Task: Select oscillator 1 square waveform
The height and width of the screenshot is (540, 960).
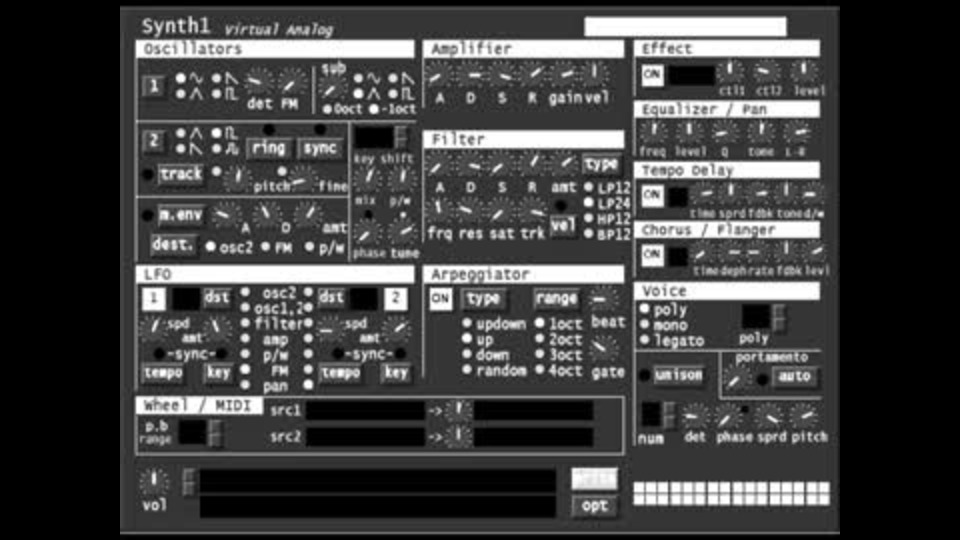Action: (x=217, y=94)
